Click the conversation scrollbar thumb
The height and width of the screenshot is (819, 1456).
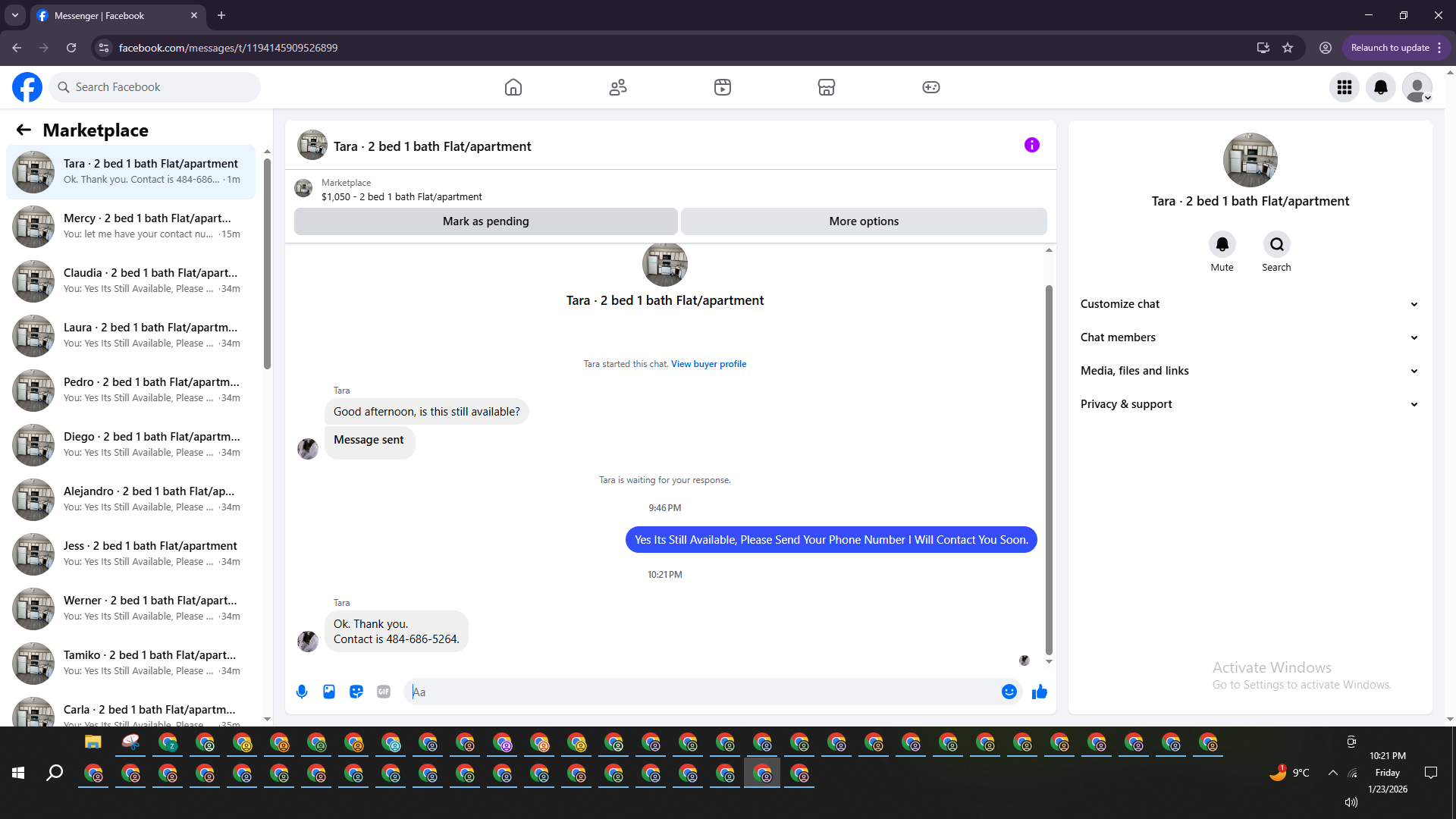pyautogui.click(x=1049, y=470)
